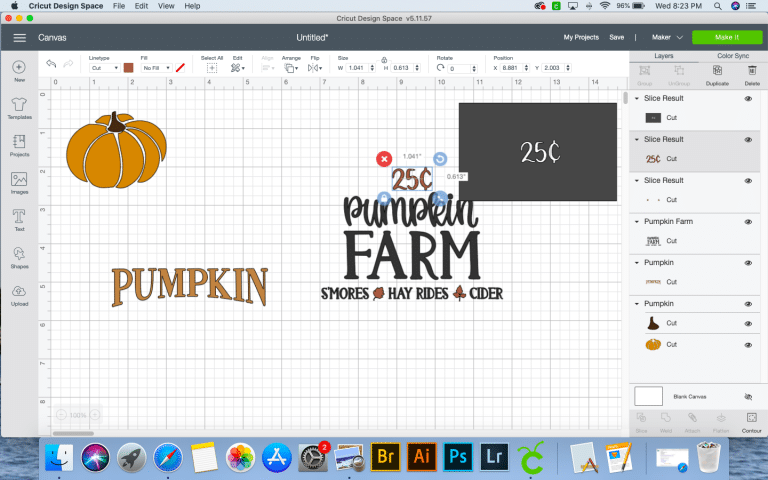Click the size lock icon between W and H

click(x=384, y=60)
